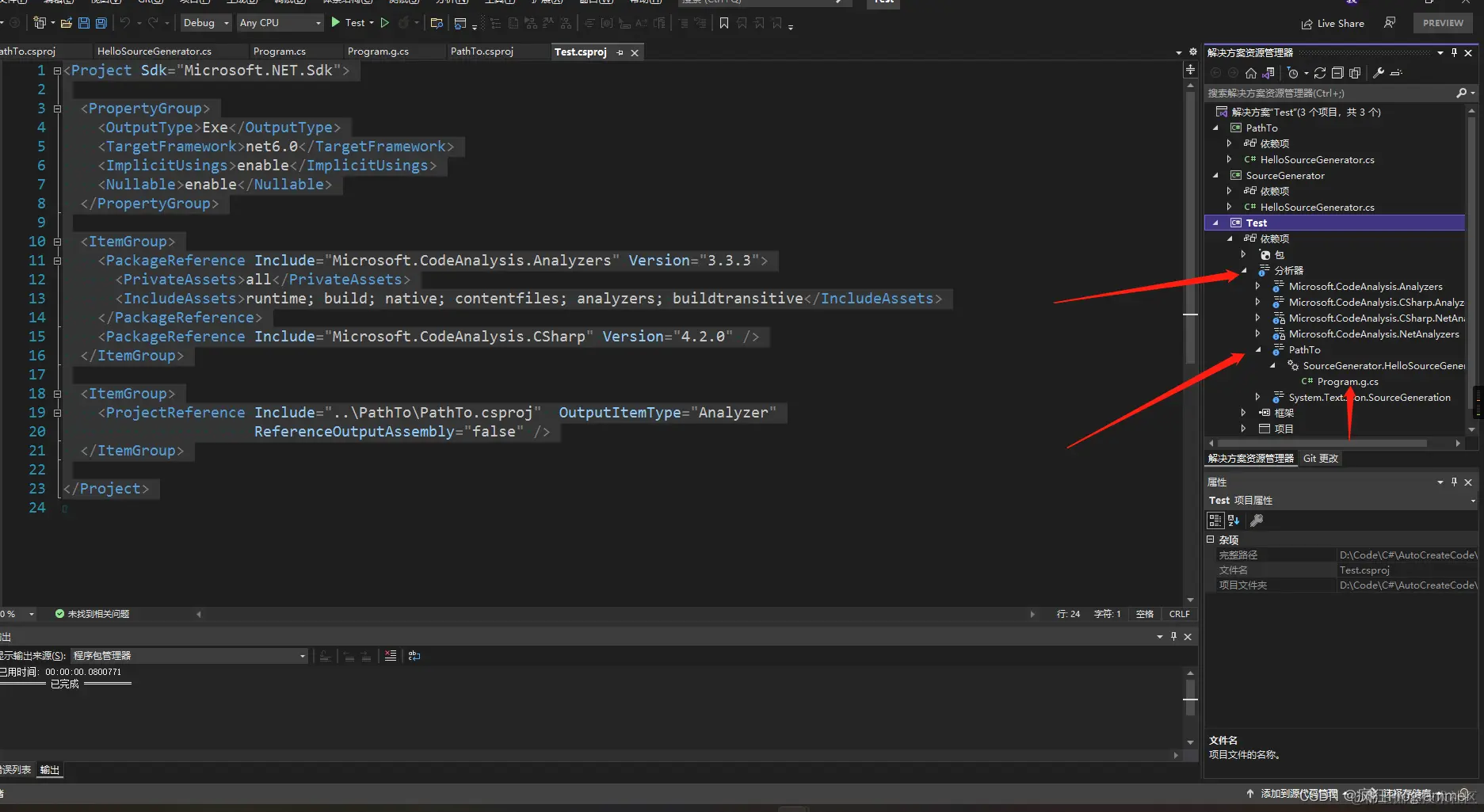Close the Test.csproj tab

click(635, 53)
